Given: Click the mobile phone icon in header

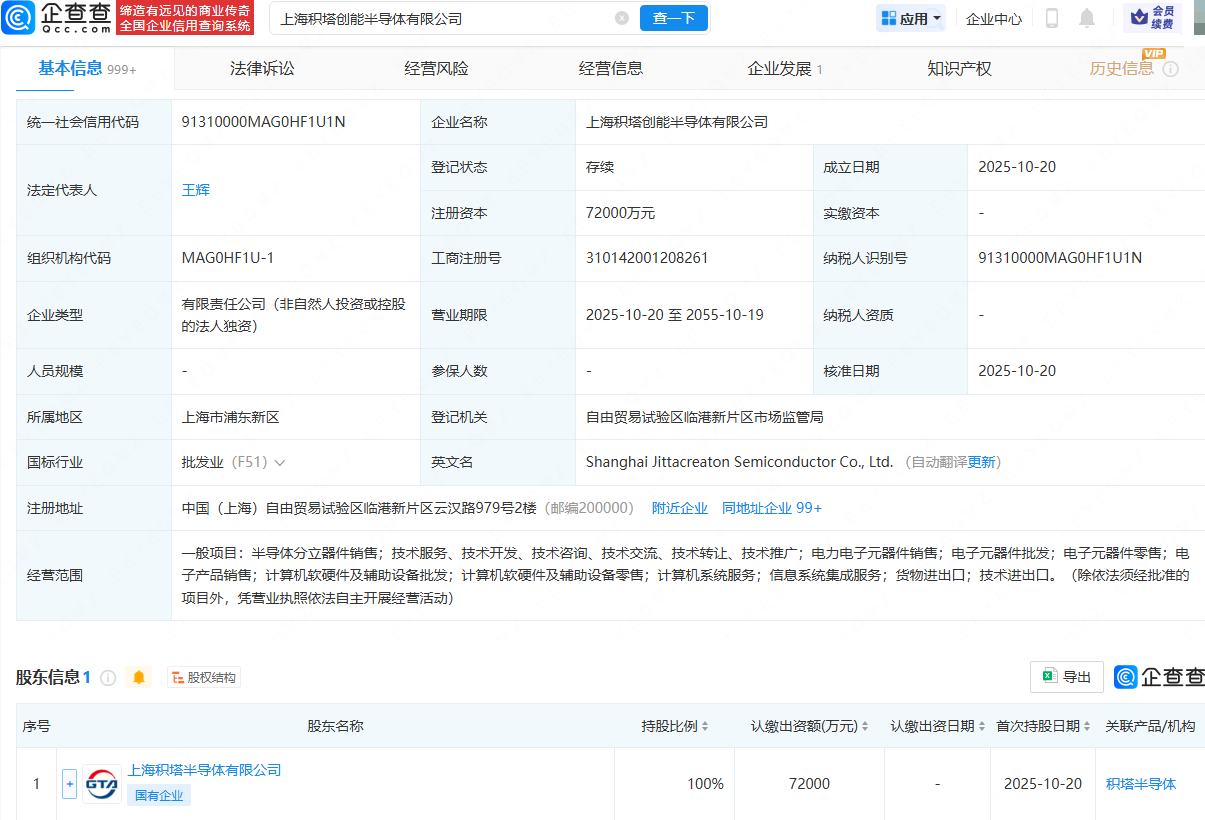Looking at the screenshot, I should coord(1052,18).
